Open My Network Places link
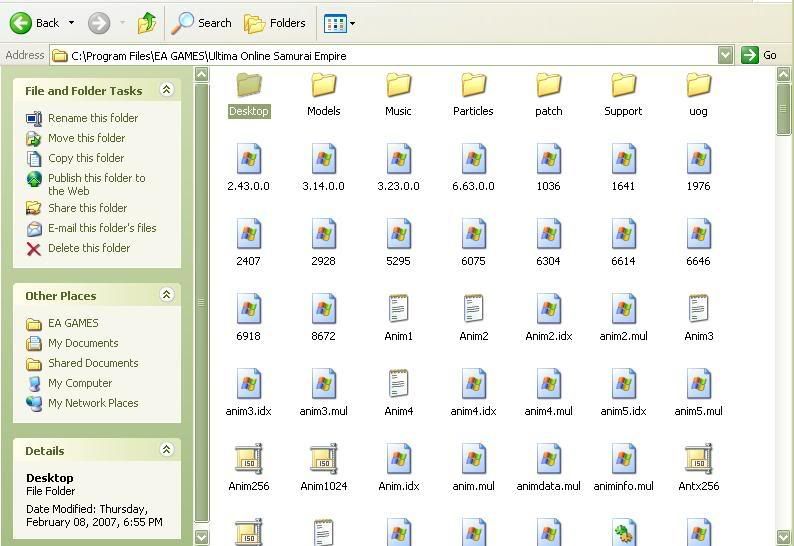The image size is (794, 546). pos(82,403)
